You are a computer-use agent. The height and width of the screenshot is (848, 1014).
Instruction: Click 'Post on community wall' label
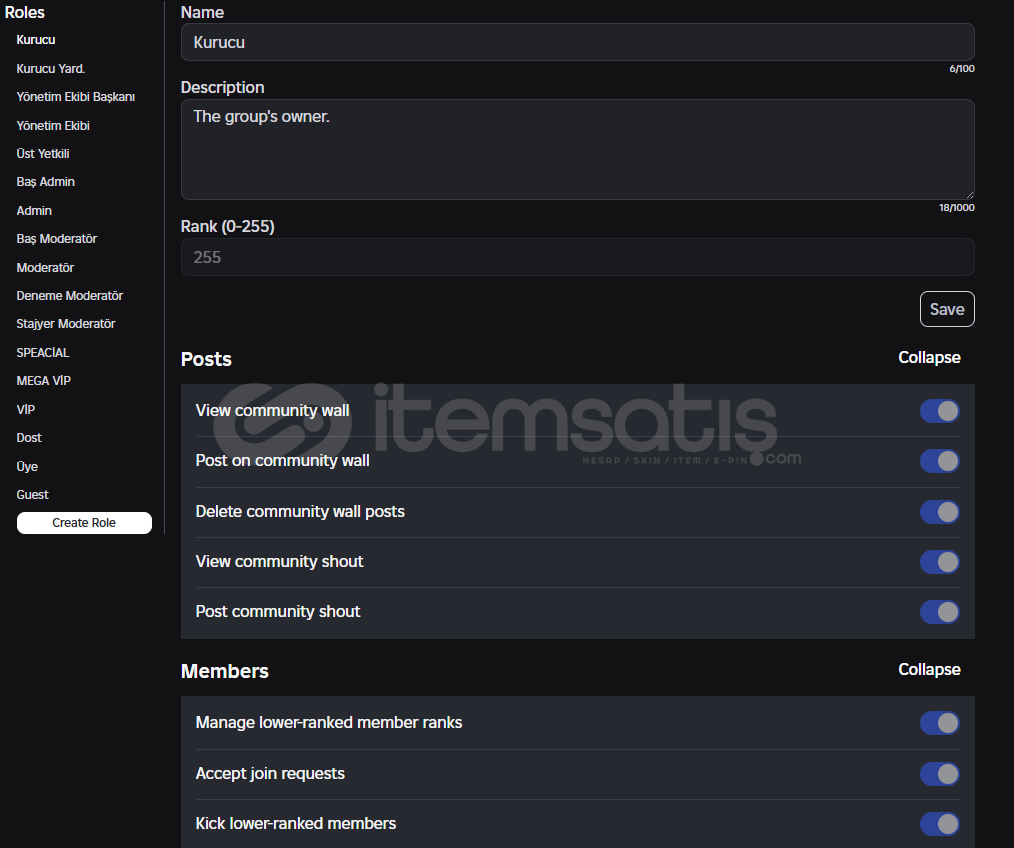283,461
